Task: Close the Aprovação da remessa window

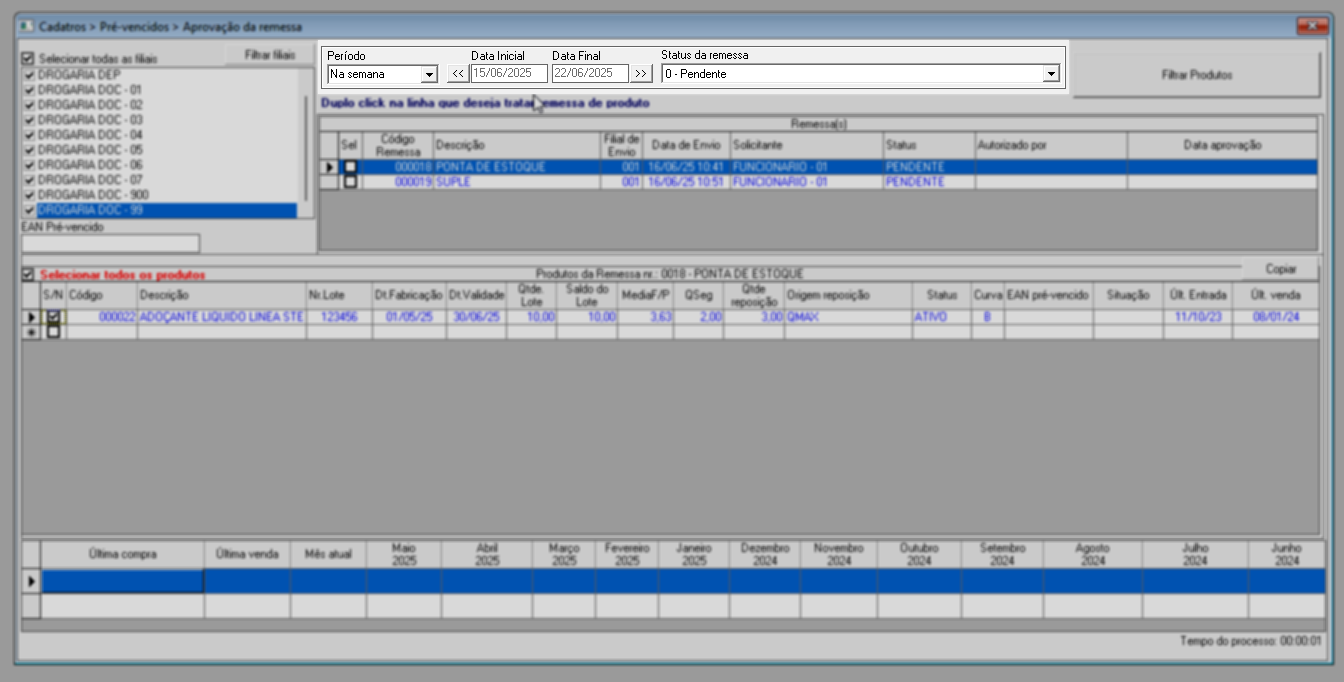Action: 1310,27
